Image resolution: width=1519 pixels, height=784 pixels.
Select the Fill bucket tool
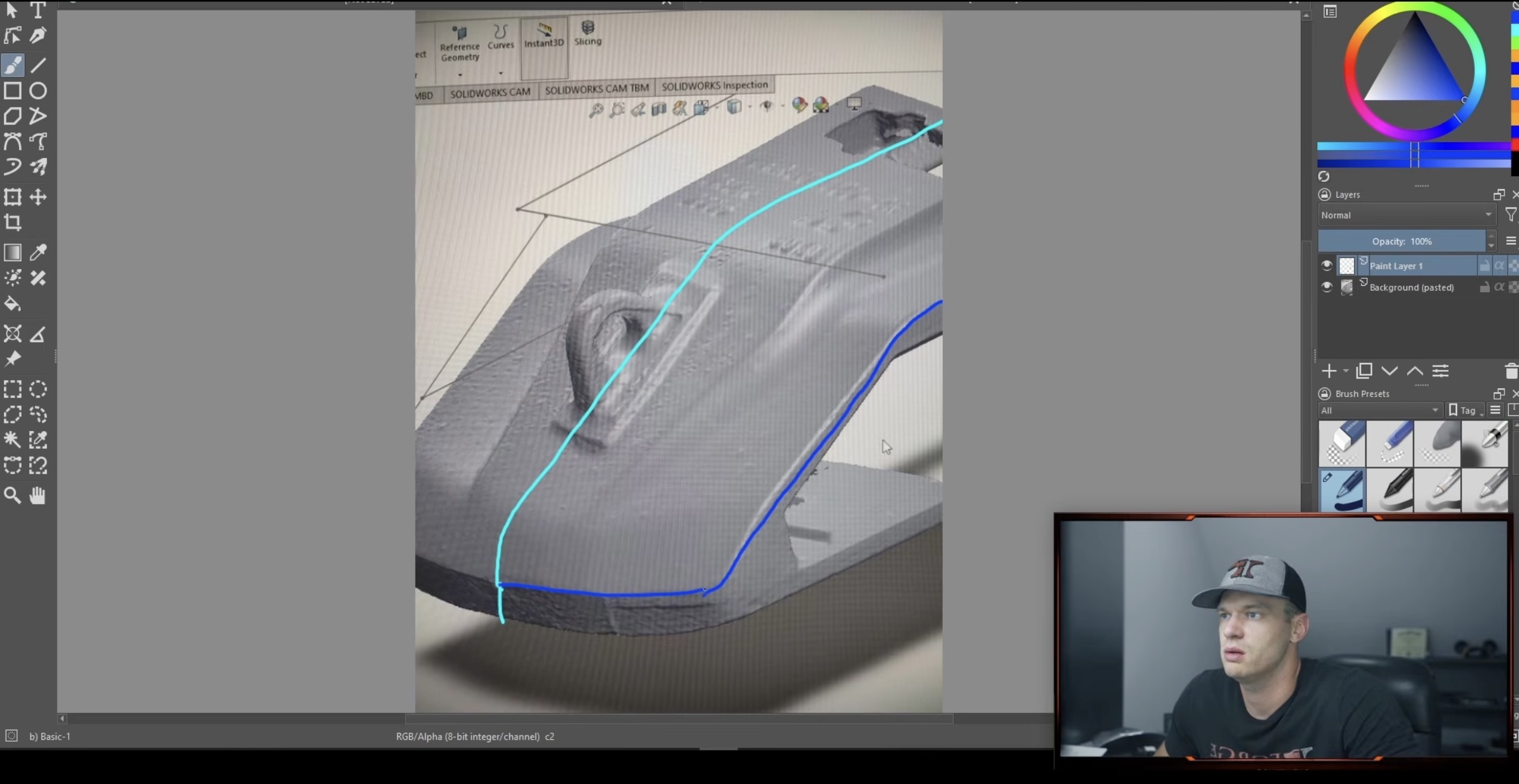pos(12,303)
